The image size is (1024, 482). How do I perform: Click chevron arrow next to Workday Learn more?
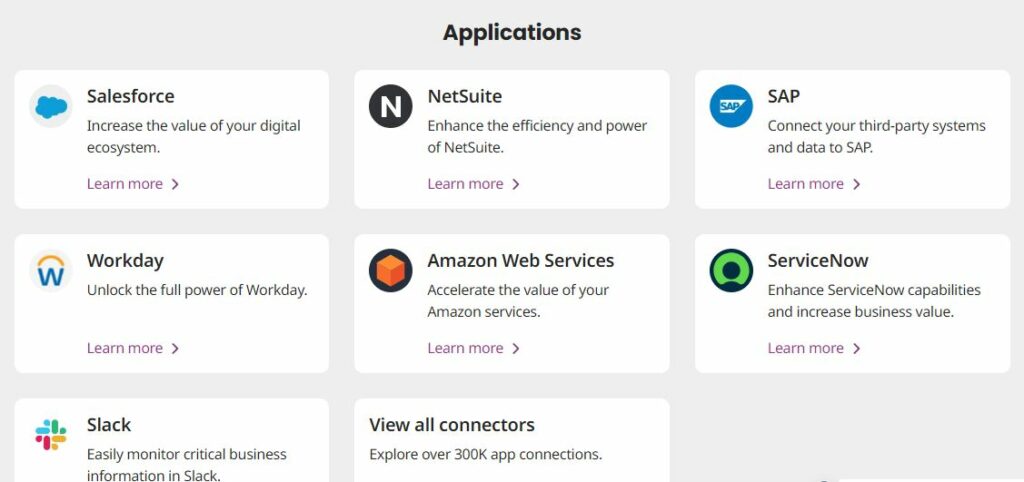(x=174, y=349)
